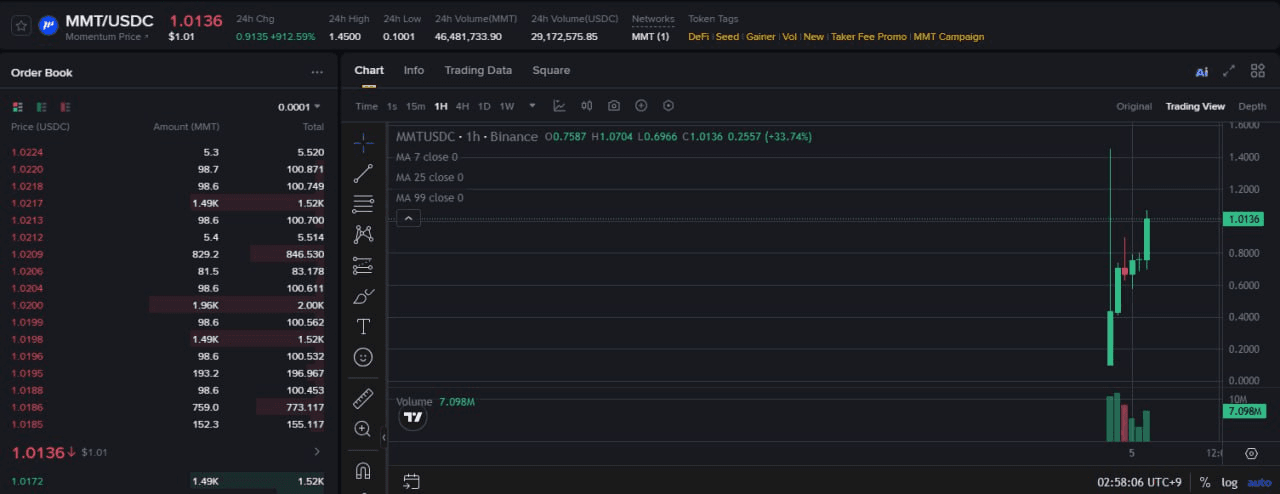Select the 1.0200 ask price row
The image size is (1280, 494).
coord(167,305)
